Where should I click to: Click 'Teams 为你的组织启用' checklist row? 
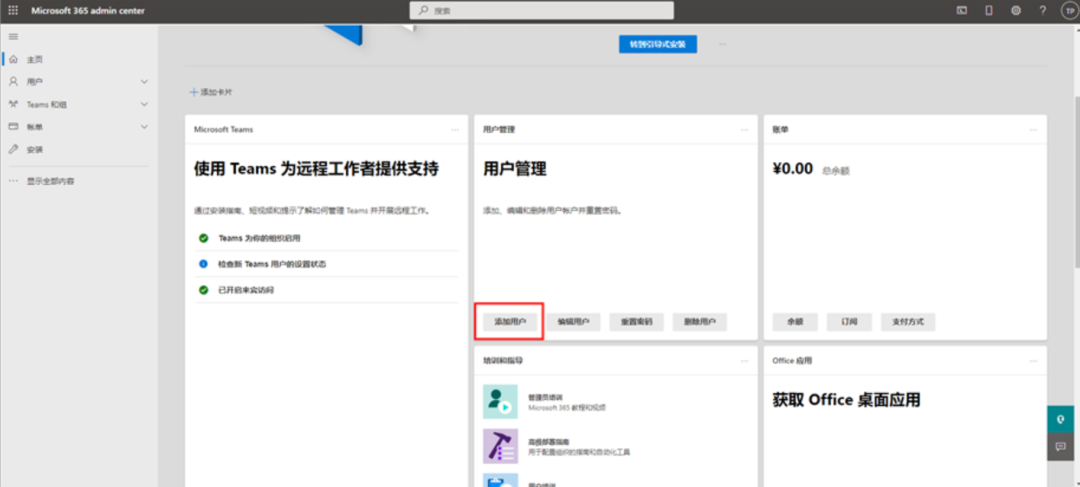326,238
